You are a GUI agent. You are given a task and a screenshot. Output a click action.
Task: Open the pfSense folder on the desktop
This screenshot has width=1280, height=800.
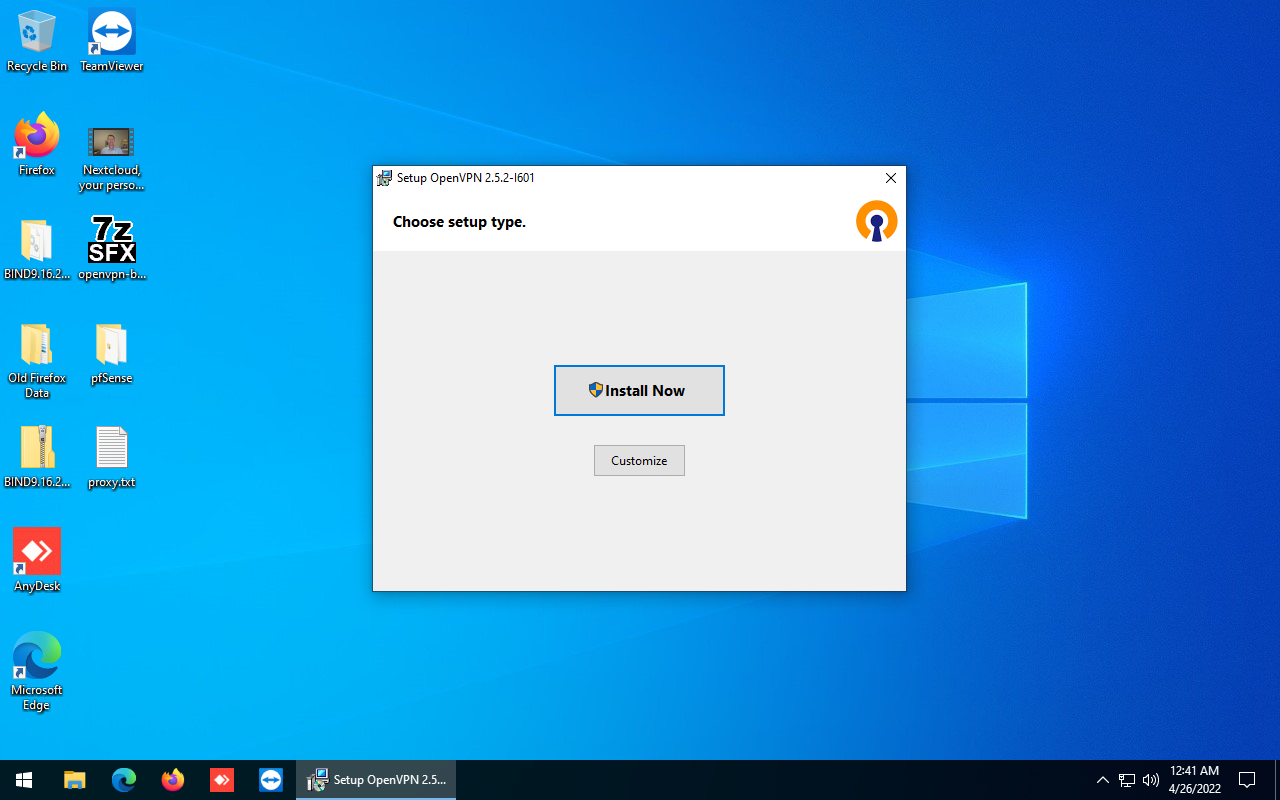point(111,345)
